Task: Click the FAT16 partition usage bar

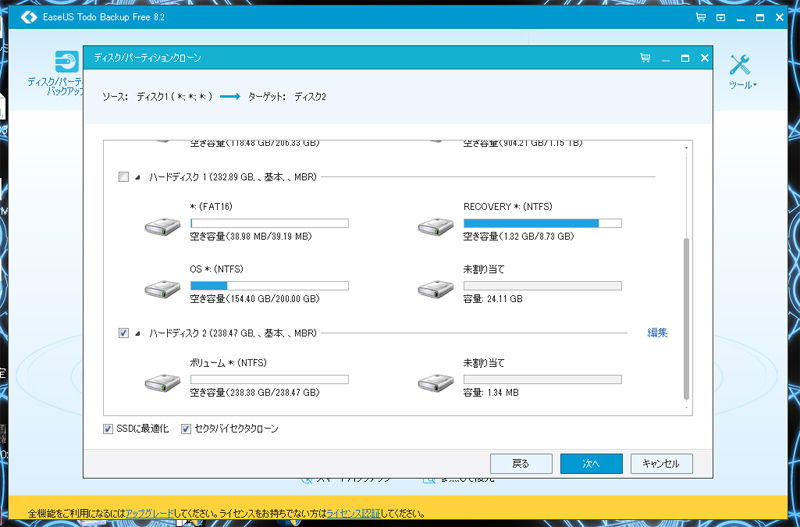Action: coord(269,223)
